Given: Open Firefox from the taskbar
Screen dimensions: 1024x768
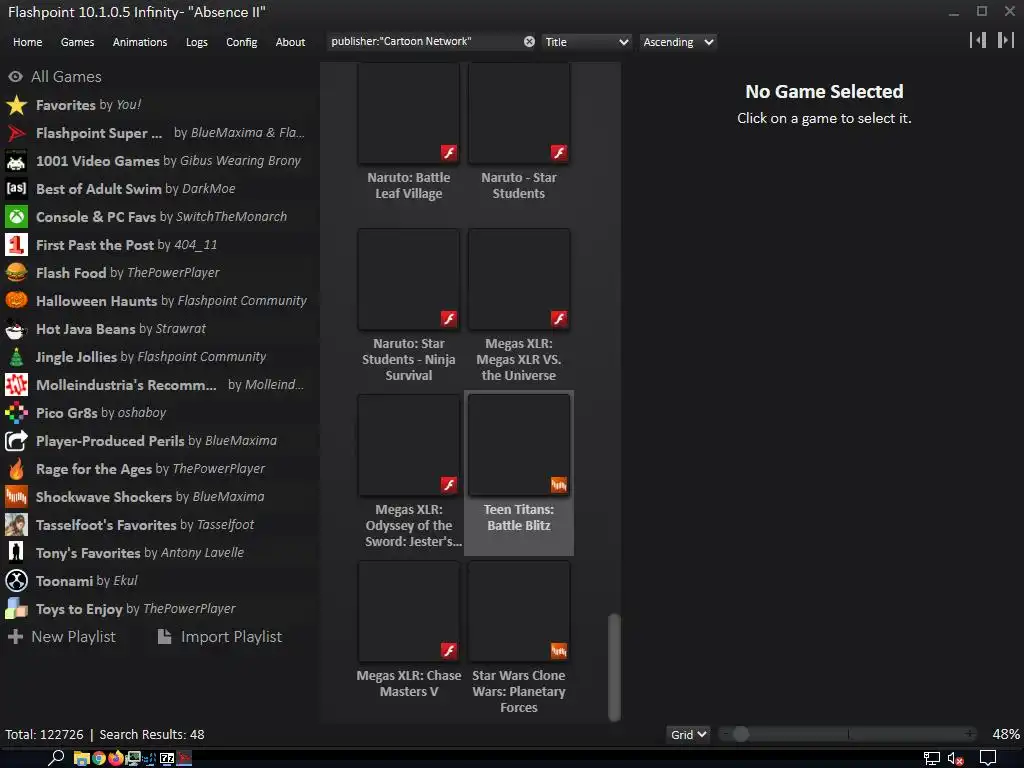Looking at the screenshot, I should [116, 758].
